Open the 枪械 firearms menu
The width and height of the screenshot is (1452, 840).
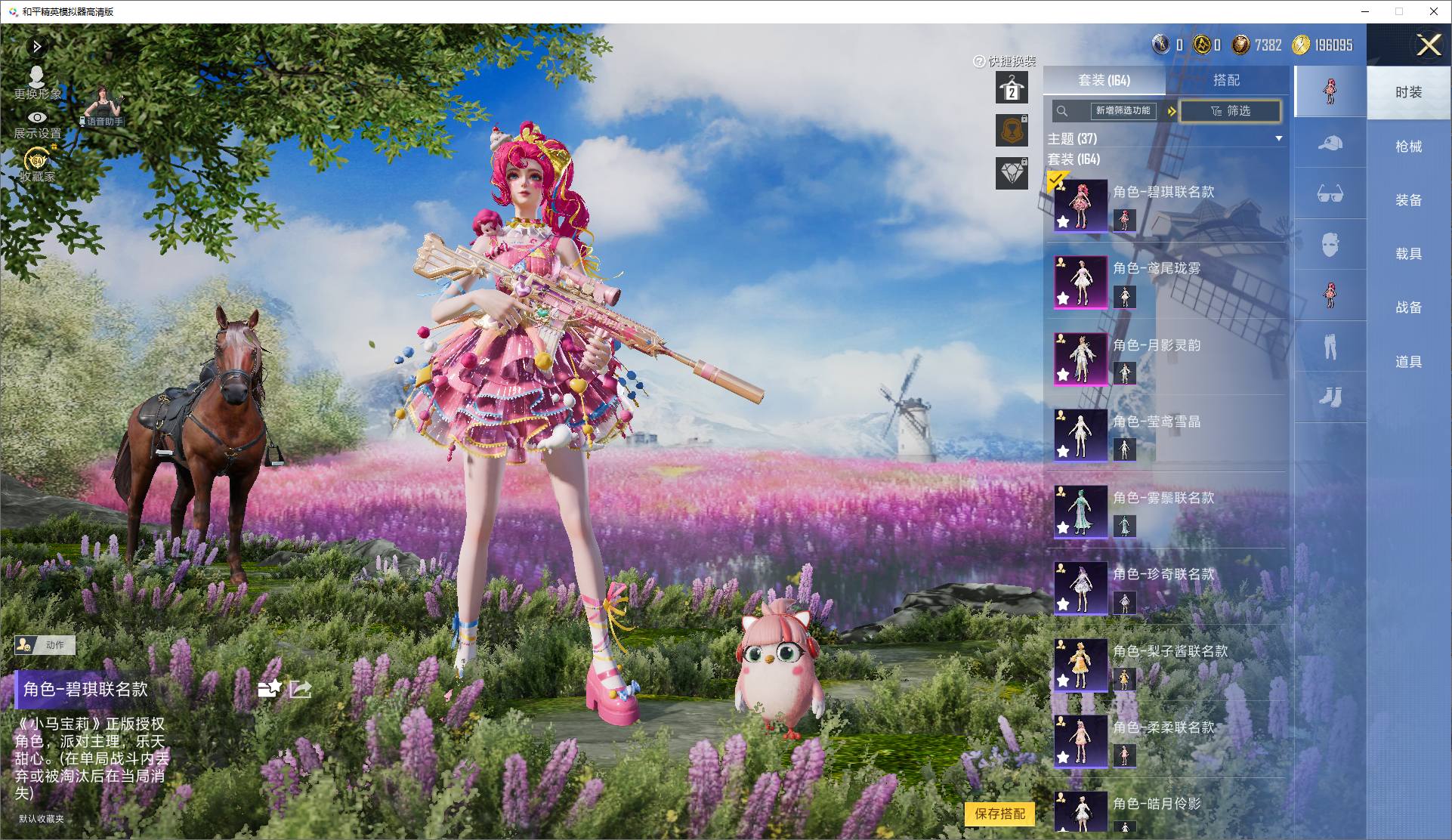(x=1409, y=147)
